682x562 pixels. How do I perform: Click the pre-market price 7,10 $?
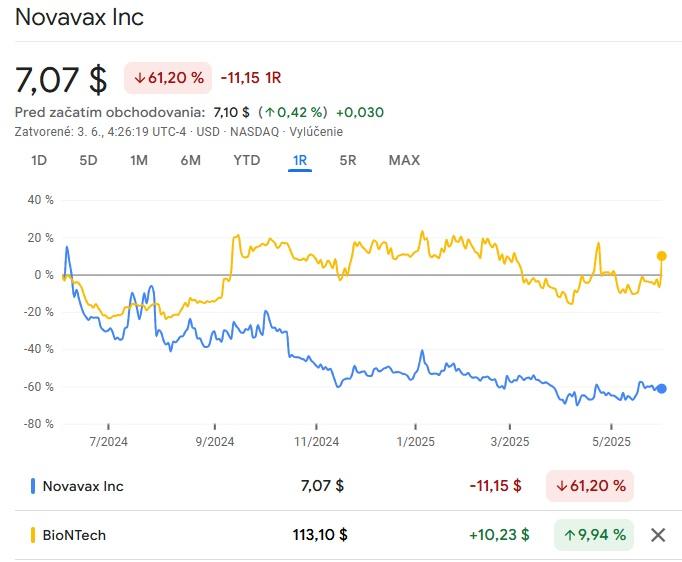(x=231, y=112)
